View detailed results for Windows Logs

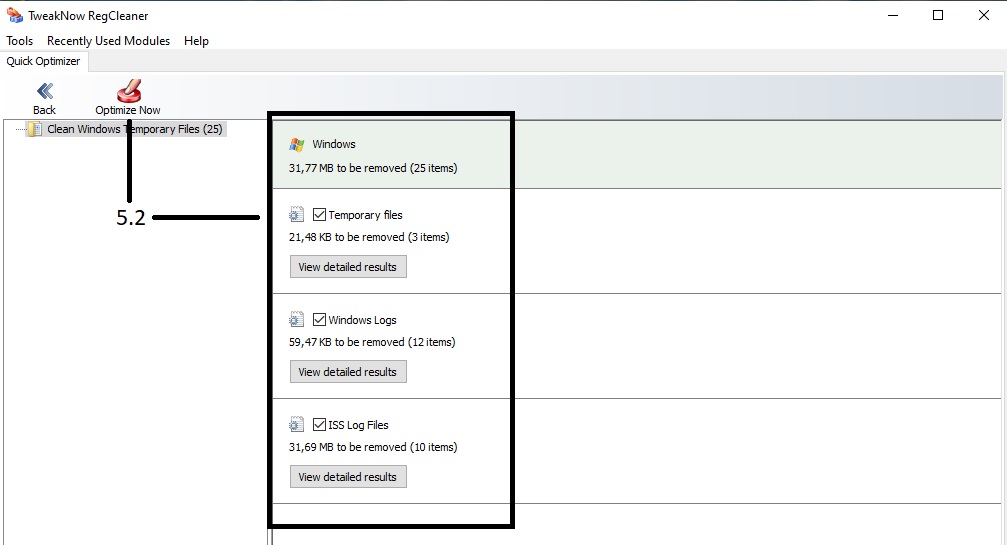pos(348,372)
